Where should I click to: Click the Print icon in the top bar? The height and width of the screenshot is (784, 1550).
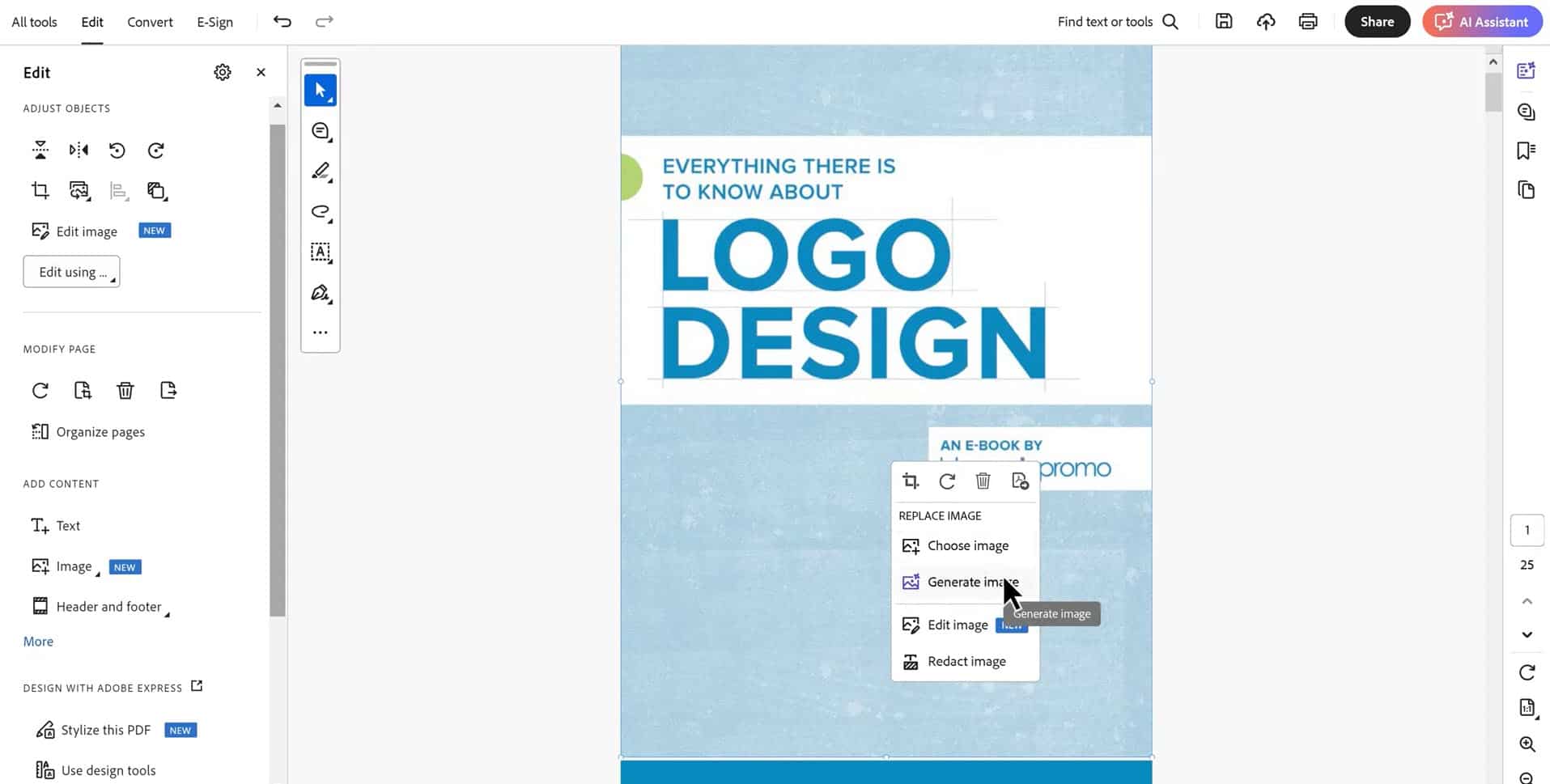pos(1307,22)
